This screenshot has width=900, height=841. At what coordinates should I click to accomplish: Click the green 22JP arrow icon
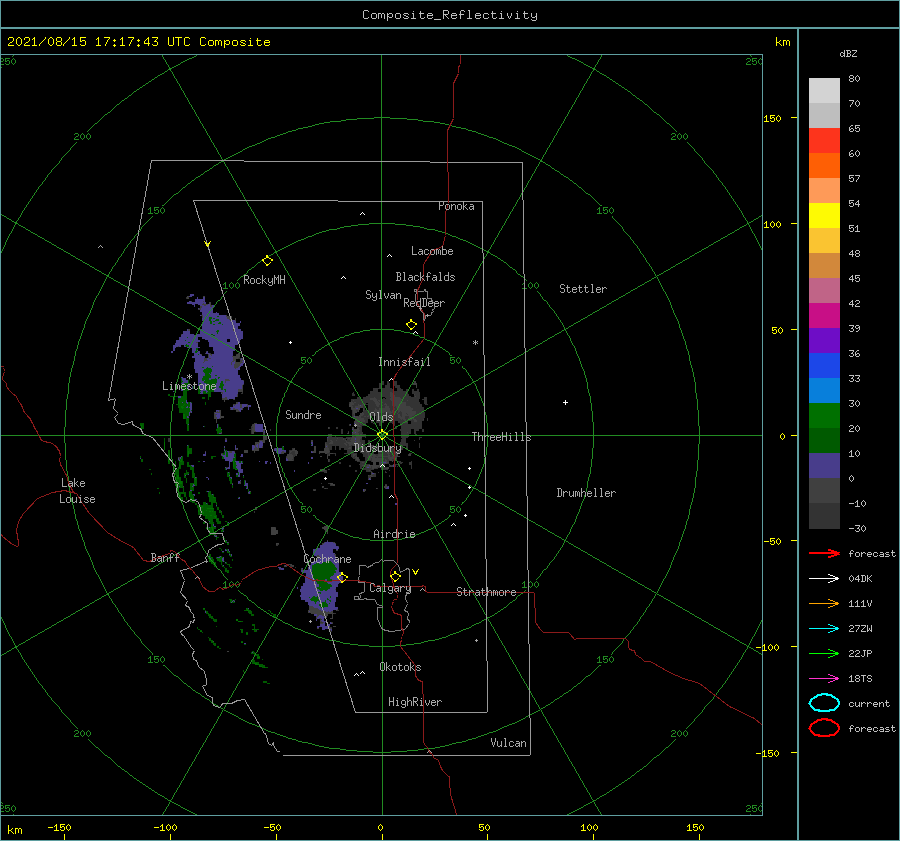[x=824, y=653]
